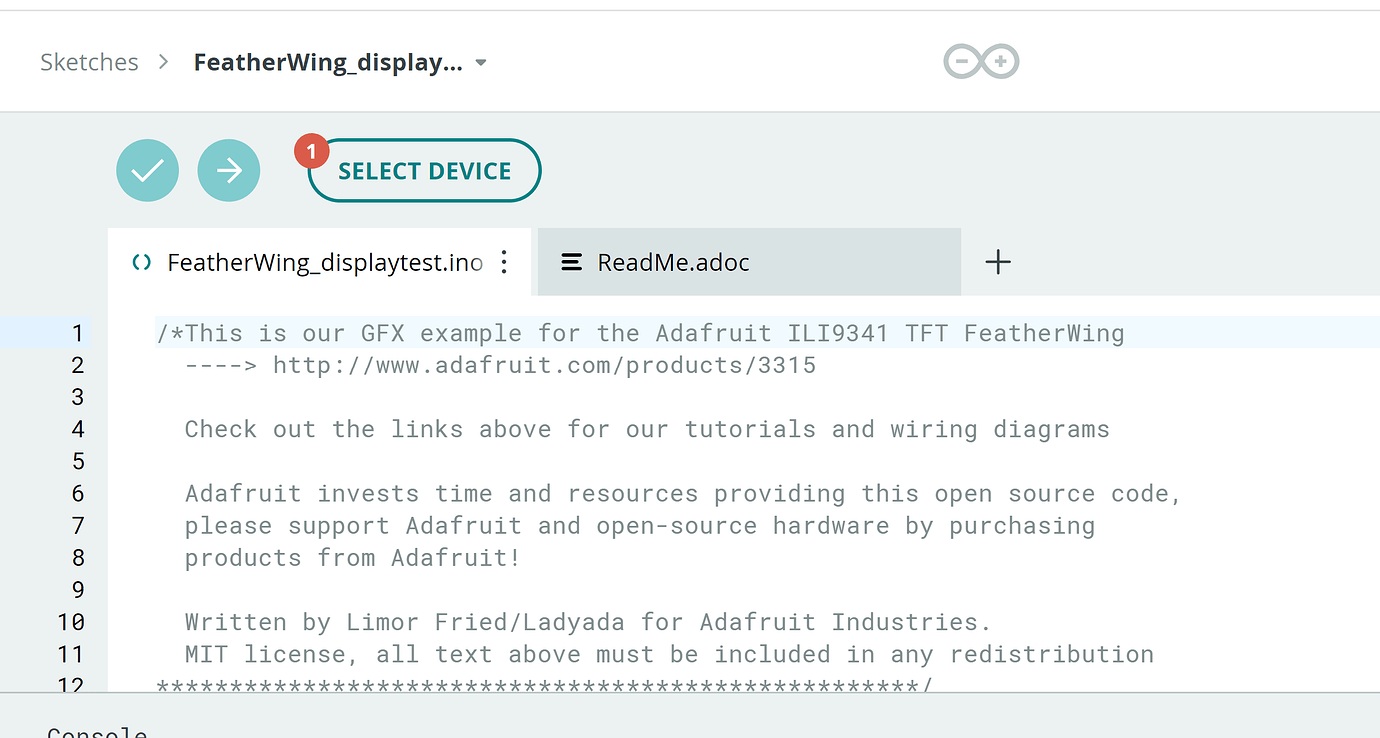The width and height of the screenshot is (1380, 738).
Task: Select line number 1 in the gutter
Action: pos(78,333)
